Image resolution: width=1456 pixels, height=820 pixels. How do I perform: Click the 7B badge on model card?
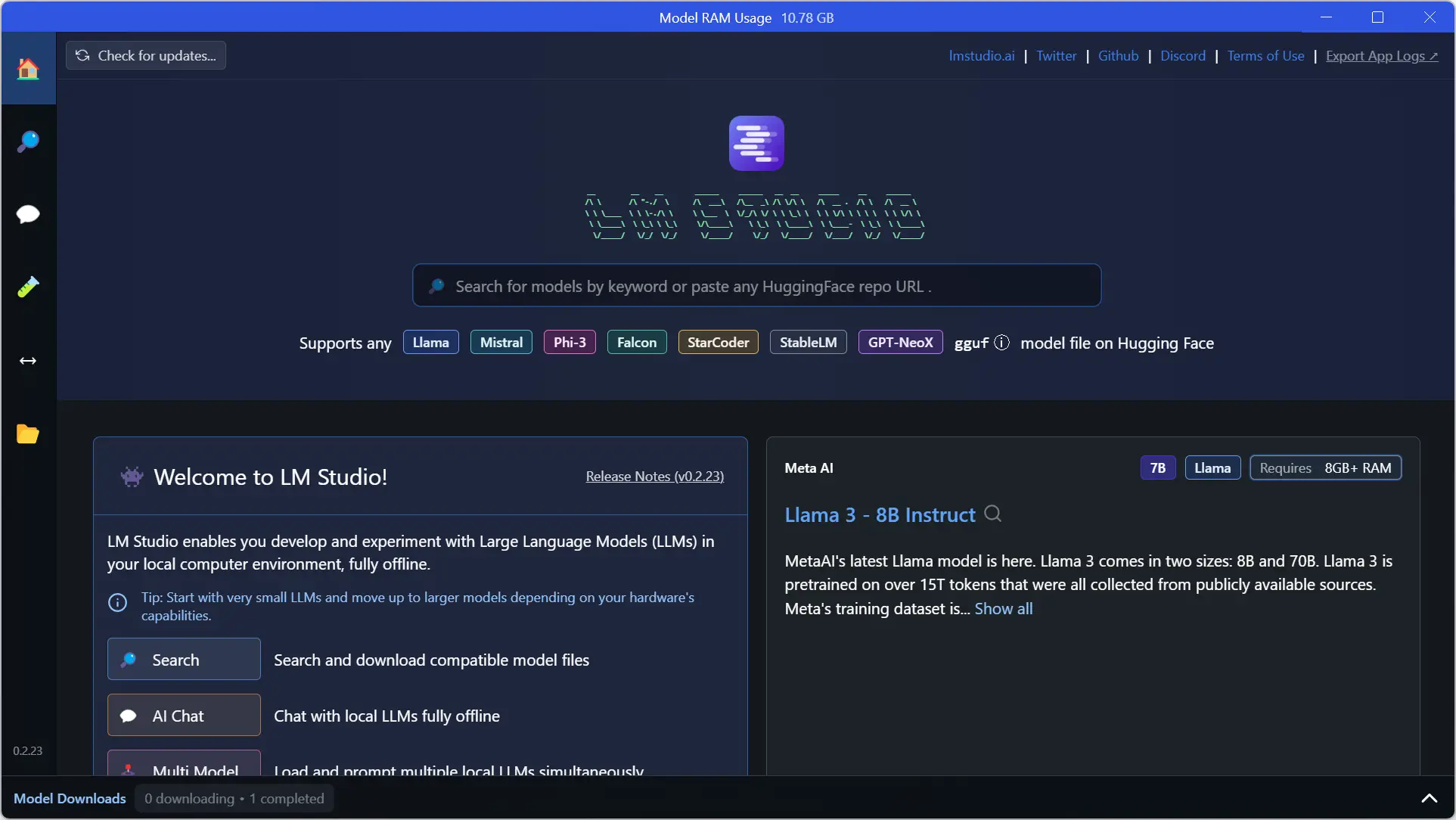(x=1157, y=467)
